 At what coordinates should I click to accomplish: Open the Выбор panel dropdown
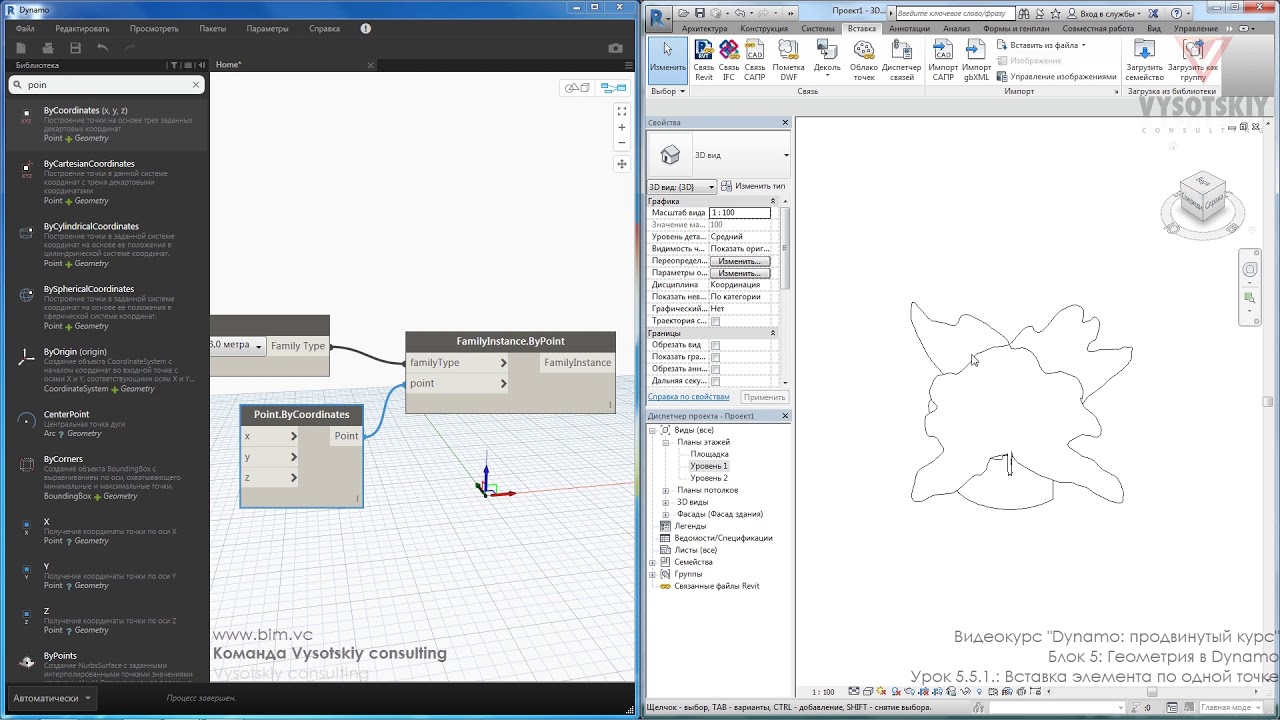tap(668, 91)
